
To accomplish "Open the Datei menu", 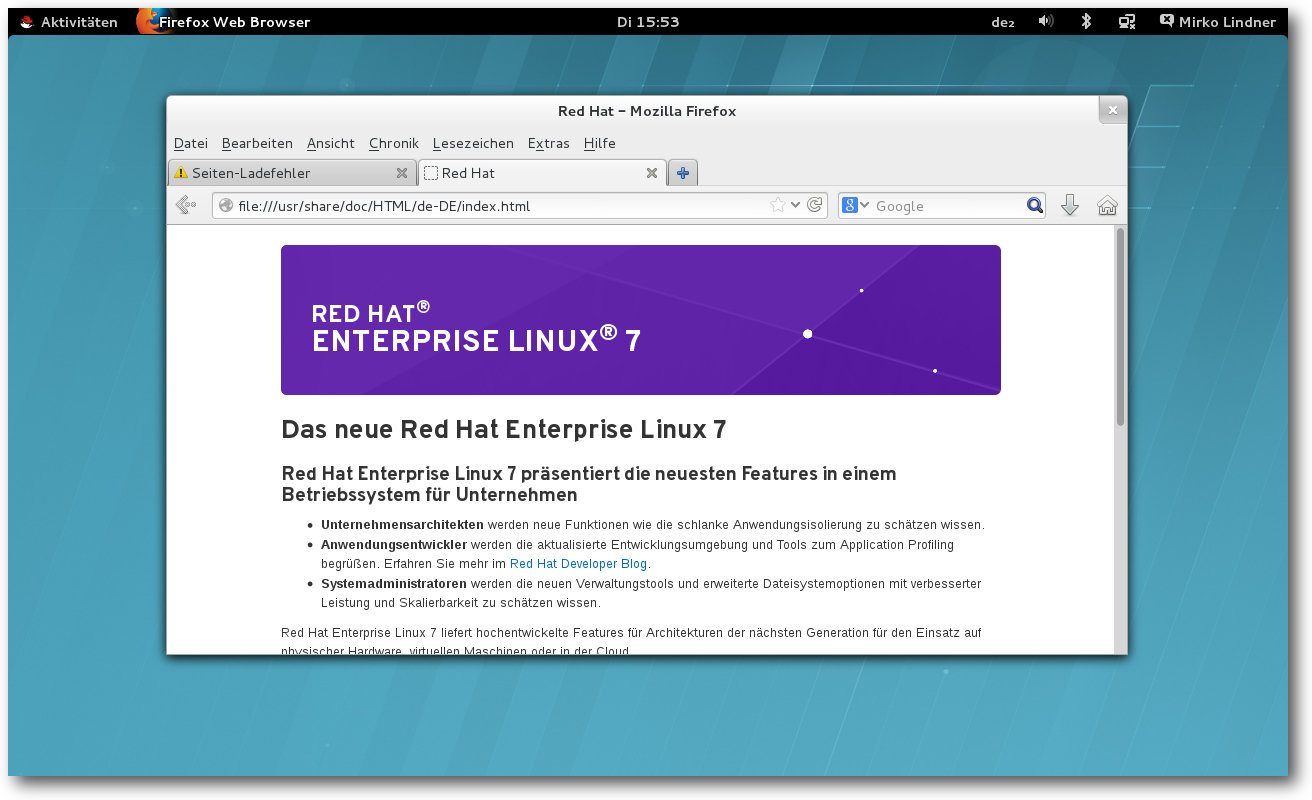I will point(191,143).
